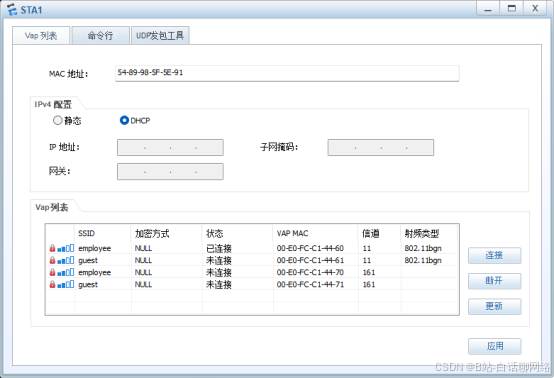This screenshot has height=378, width=554.
Task: Click lock icon on guest row with MAC ending 44-71
Action: [x=52, y=284]
